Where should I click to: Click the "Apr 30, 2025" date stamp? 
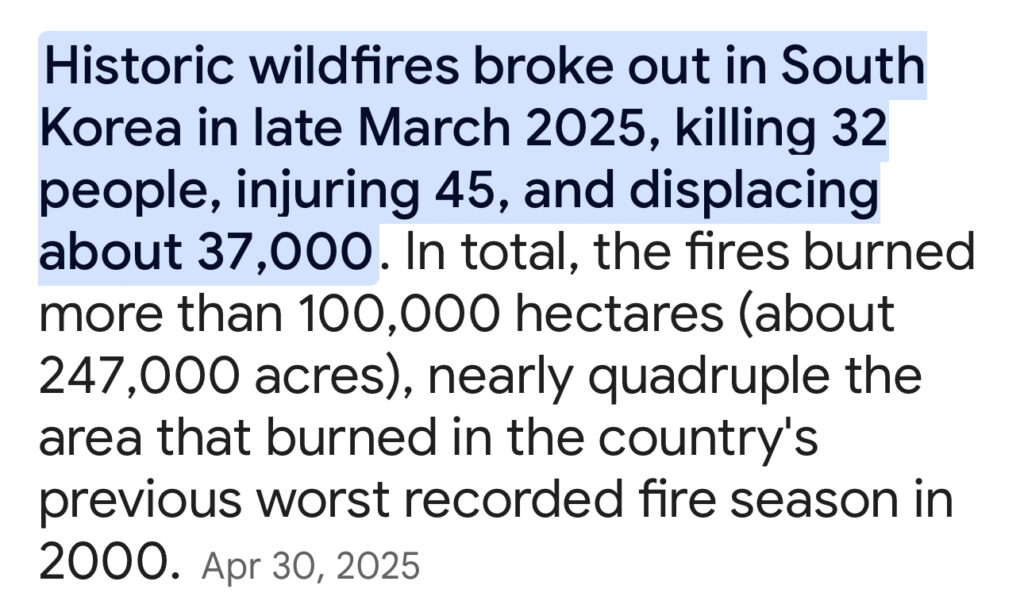(310, 567)
